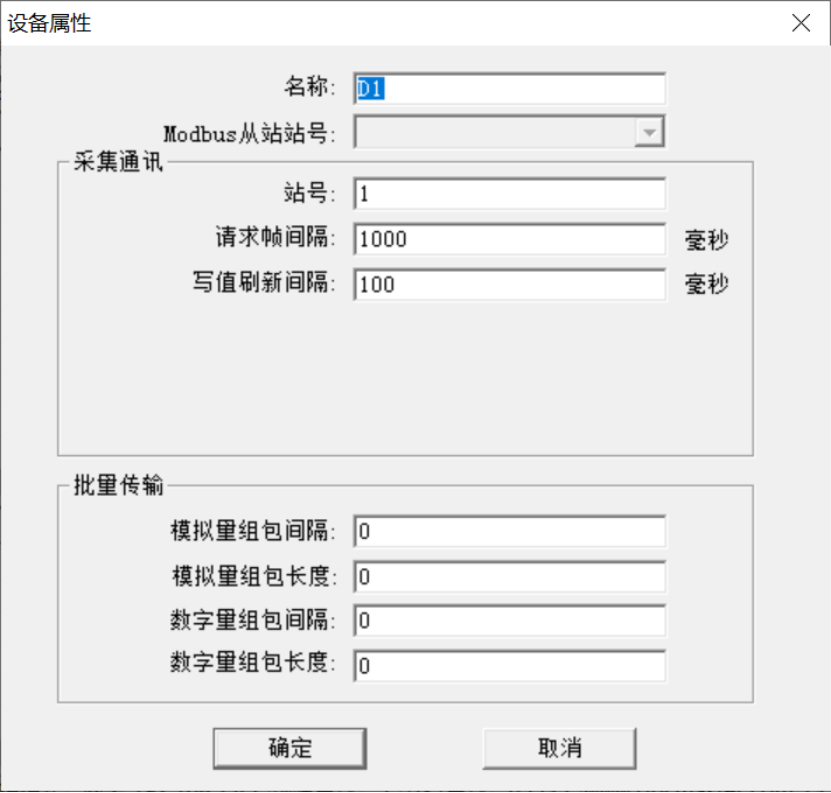
Task: Focus the 数字量组包间隔 input field
Action: [x=509, y=620]
